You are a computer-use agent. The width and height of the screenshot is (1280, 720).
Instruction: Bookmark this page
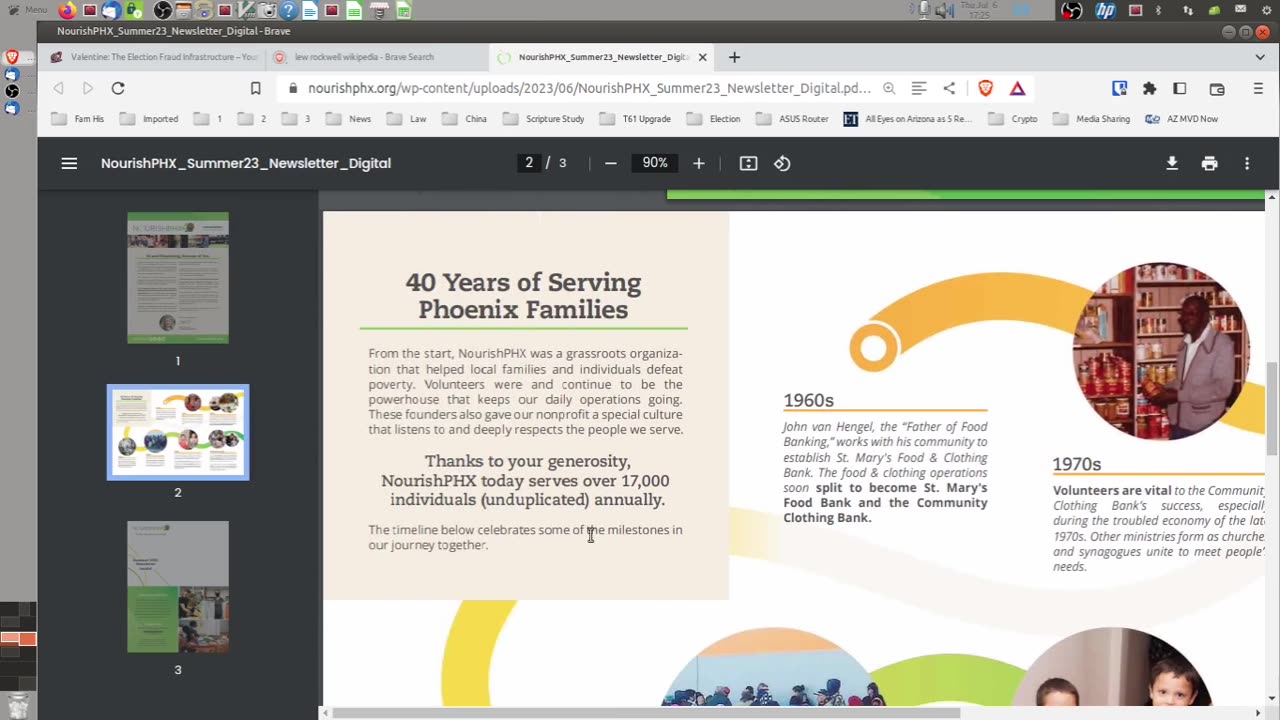(255, 88)
